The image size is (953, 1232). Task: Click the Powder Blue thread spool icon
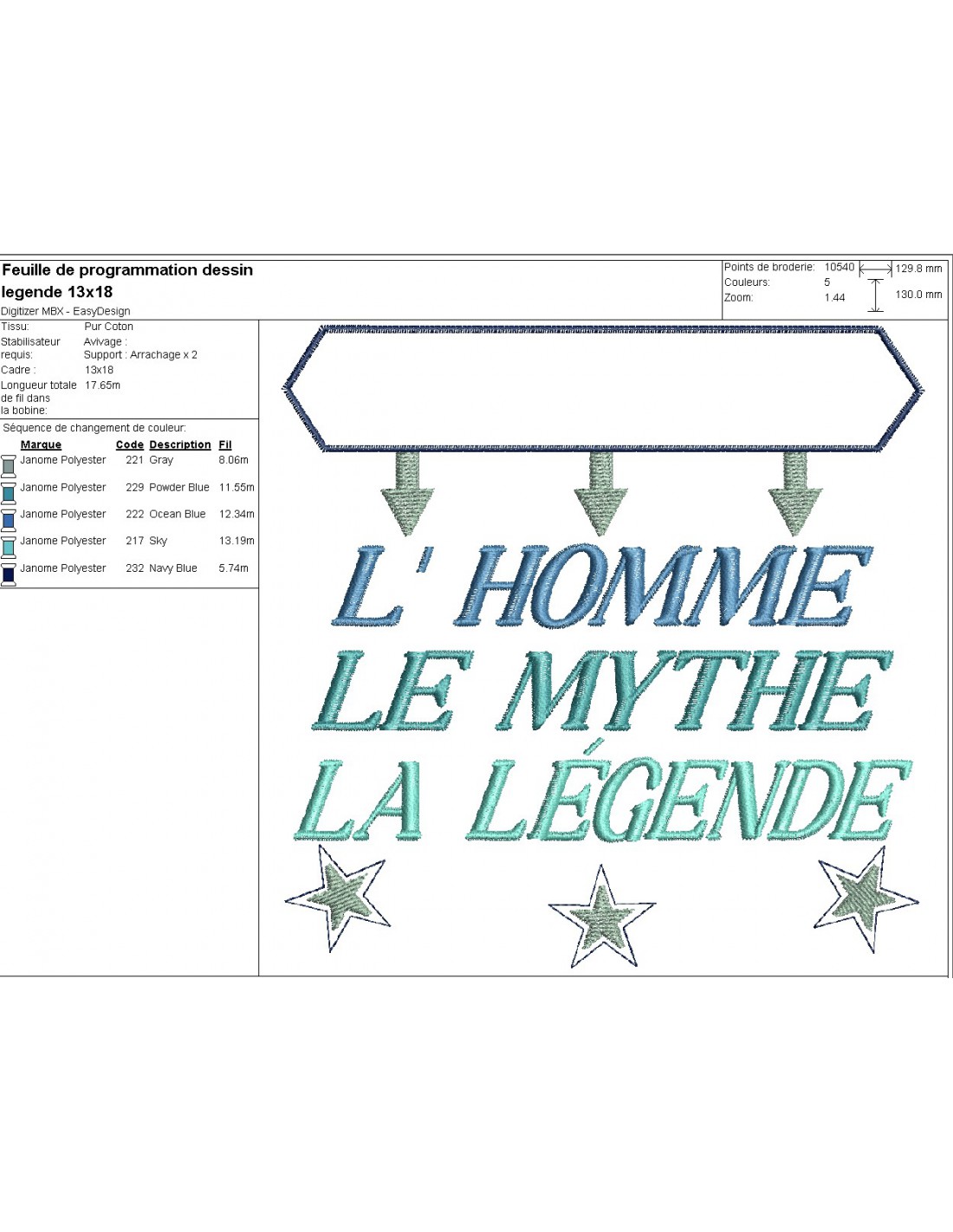(8, 492)
